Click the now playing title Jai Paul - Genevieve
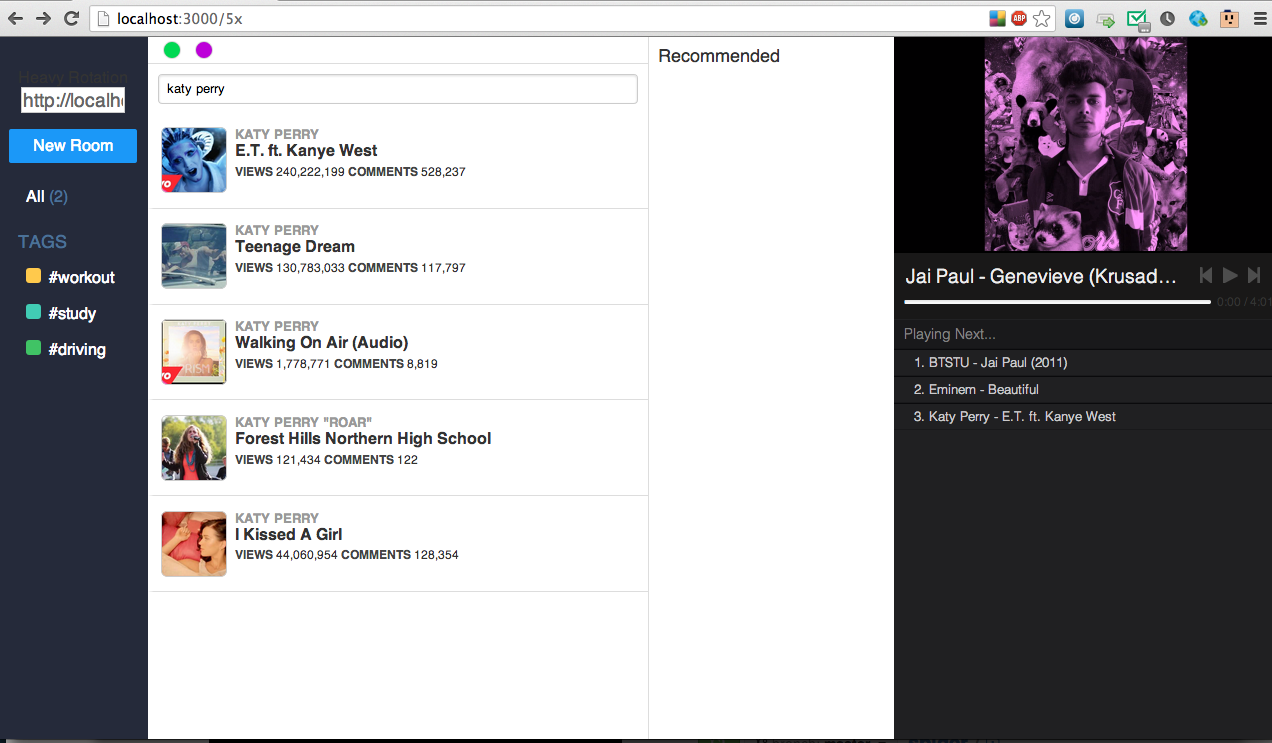The width and height of the screenshot is (1272, 743). (x=1041, y=277)
